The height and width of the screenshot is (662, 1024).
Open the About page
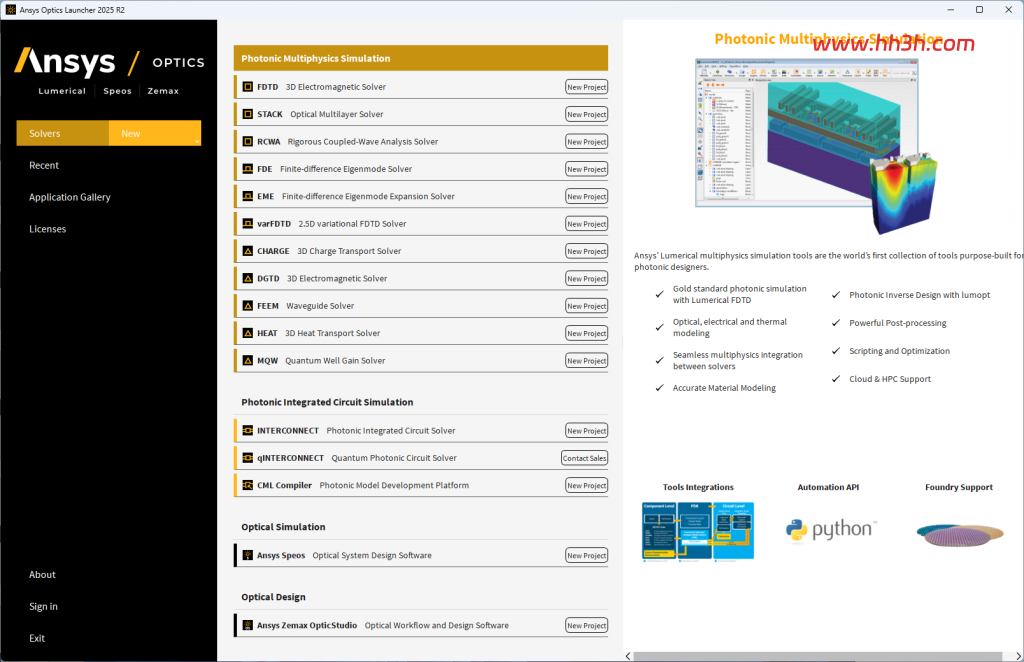42,575
